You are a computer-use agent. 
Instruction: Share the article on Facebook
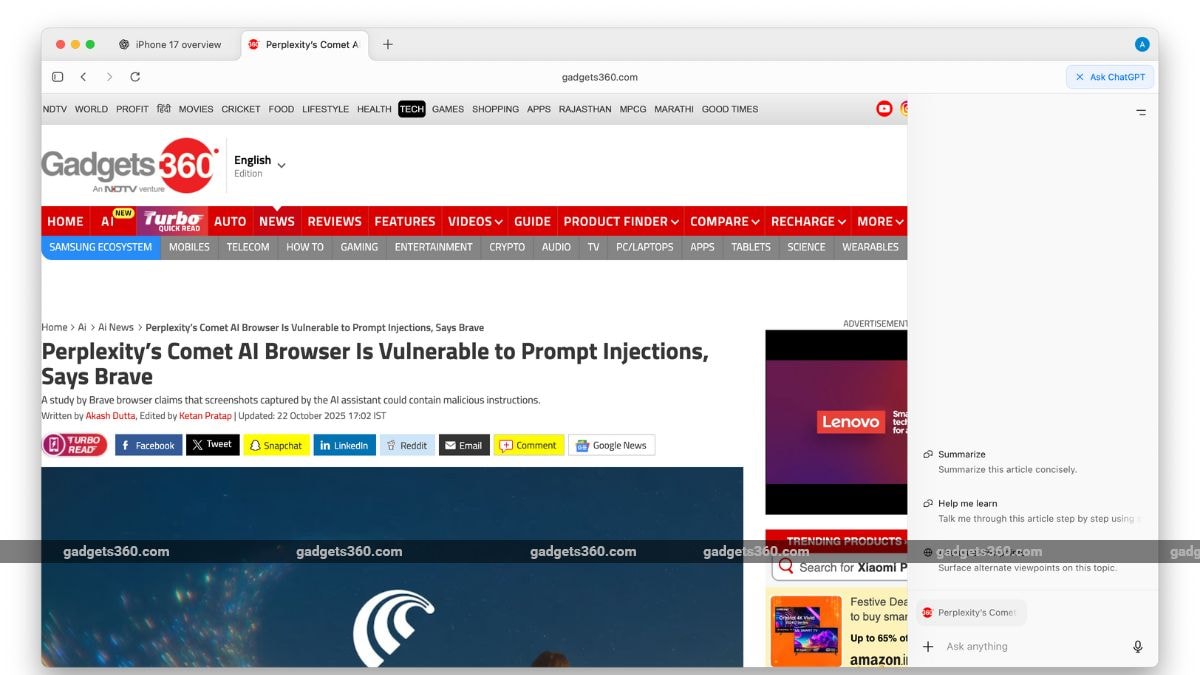148,445
